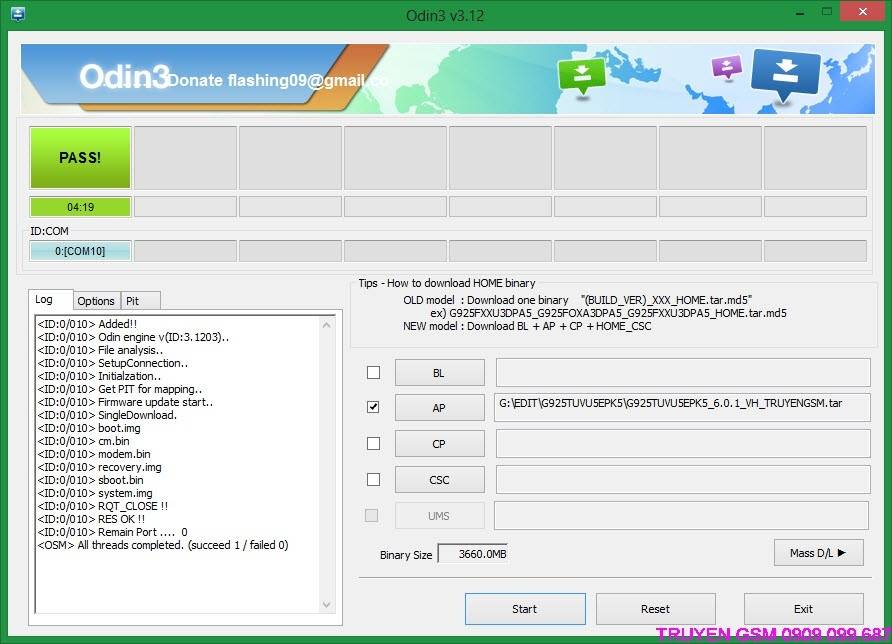Click log line 'File analysis..'
The height and width of the screenshot is (644, 892).
101,350
